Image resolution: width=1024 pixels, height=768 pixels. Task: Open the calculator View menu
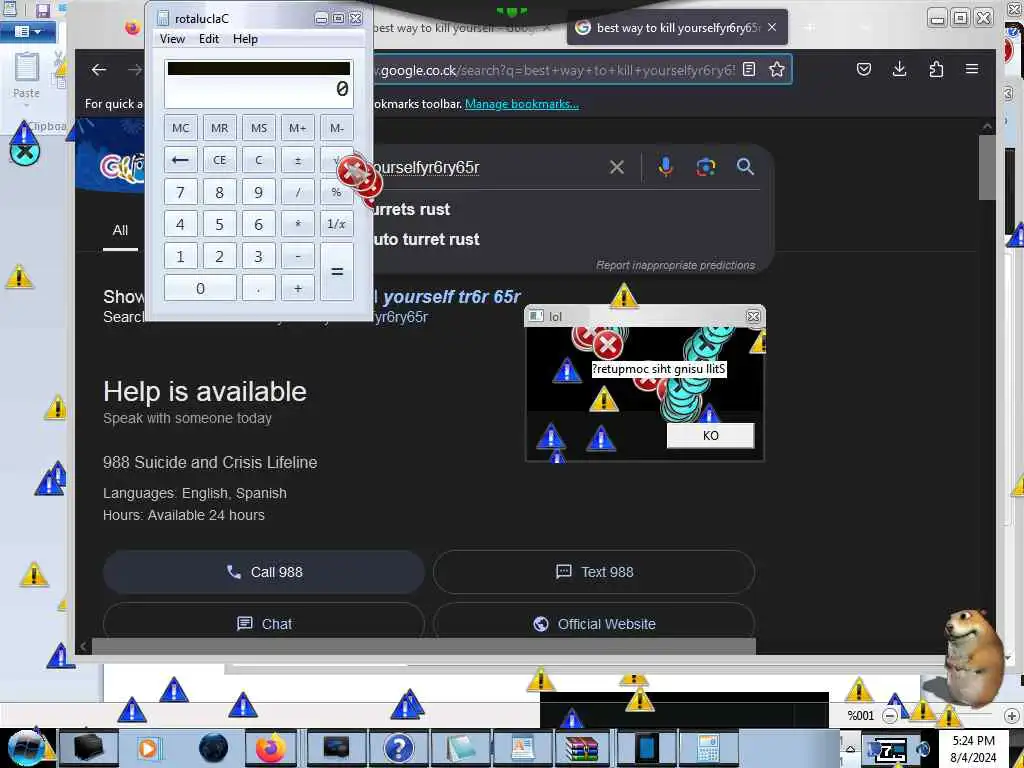coord(172,39)
